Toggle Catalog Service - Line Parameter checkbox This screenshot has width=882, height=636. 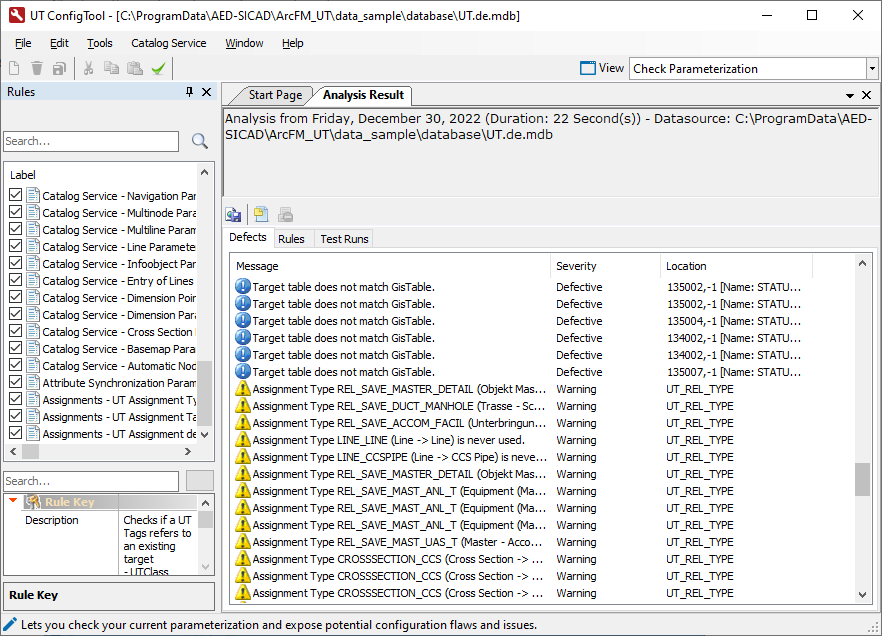click(x=16, y=246)
